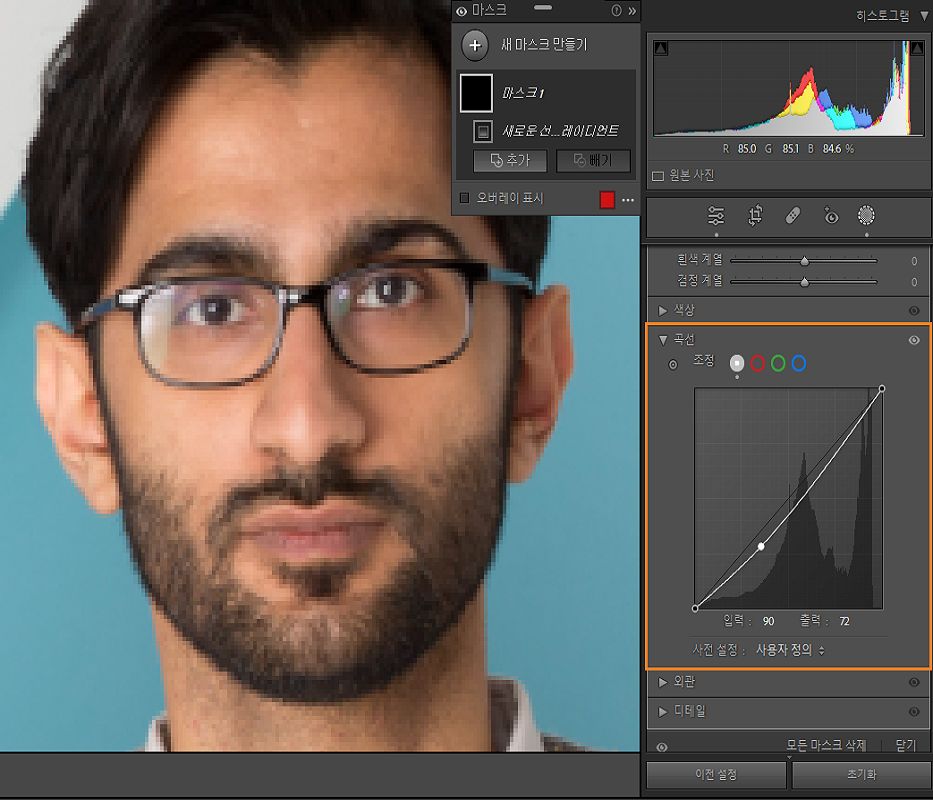This screenshot has width=933, height=800.
Task: Toggle visibility eye of 디테일 section
Action: [914, 712]
